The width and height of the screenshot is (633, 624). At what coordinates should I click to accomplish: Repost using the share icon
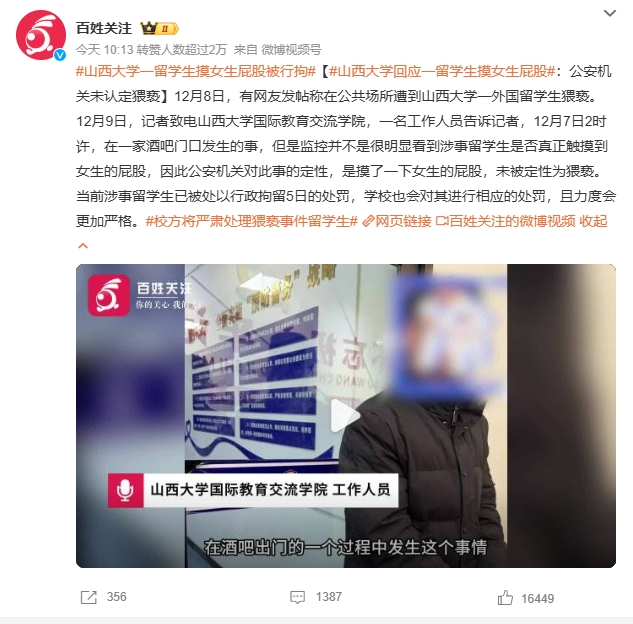[x=89, y=597]
